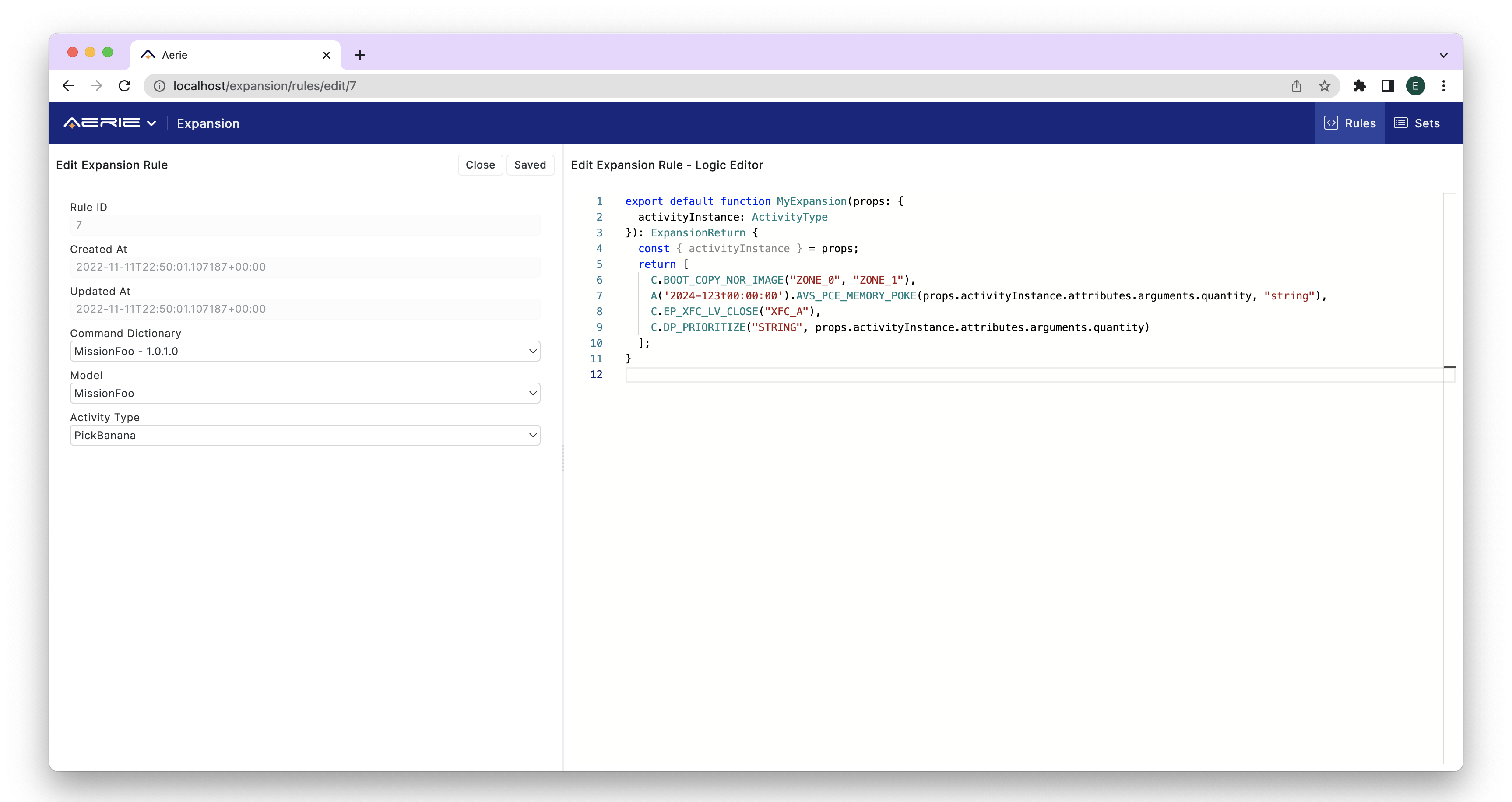Open the Sets list icon in navbar
Viewport: 1512px width, 802px height.
pos(1401,123)
